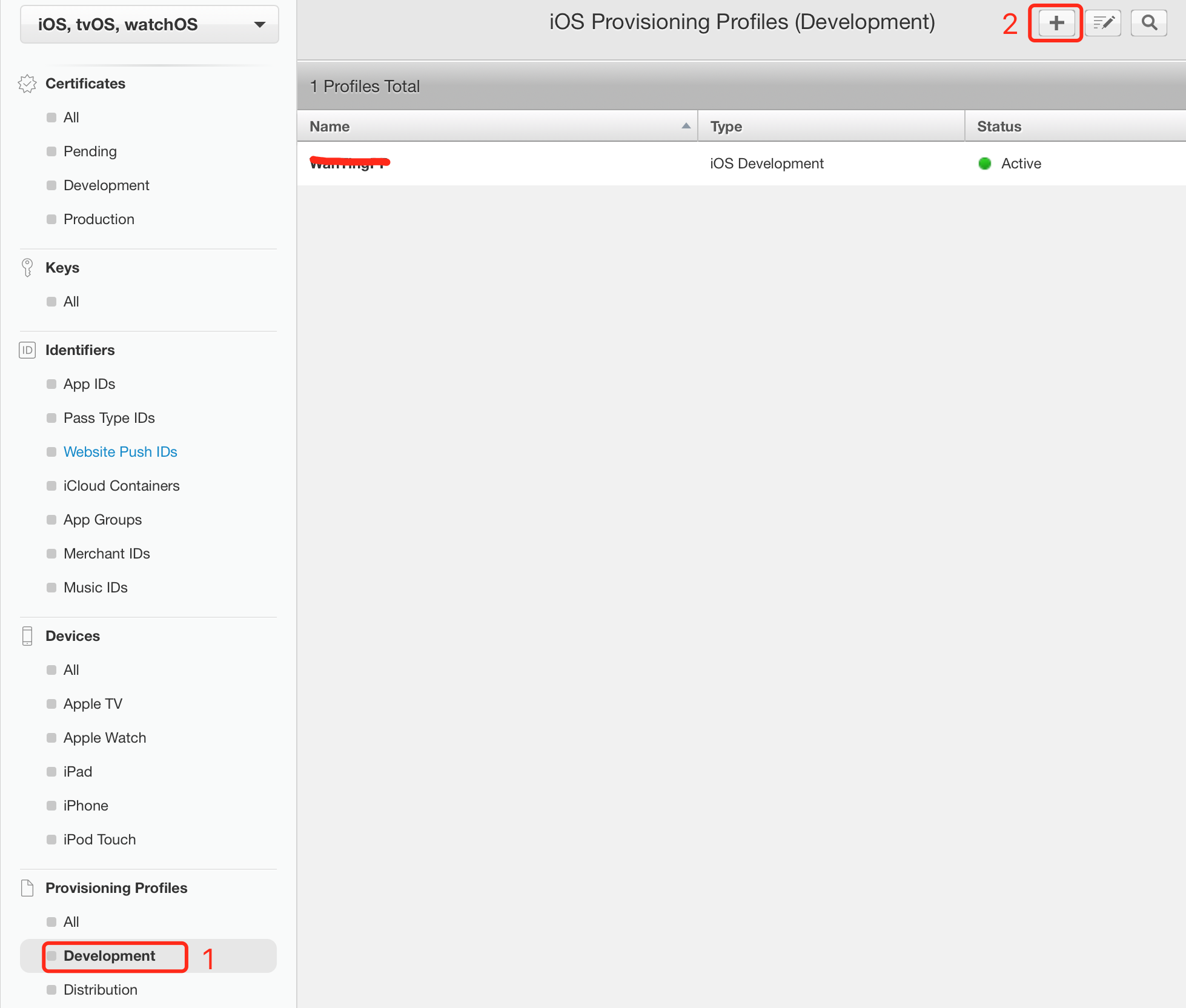The height and width of the screenshot is (1008, 1186).
Task: Click the edit profiles pencil icon
Action: (1103, 23)
